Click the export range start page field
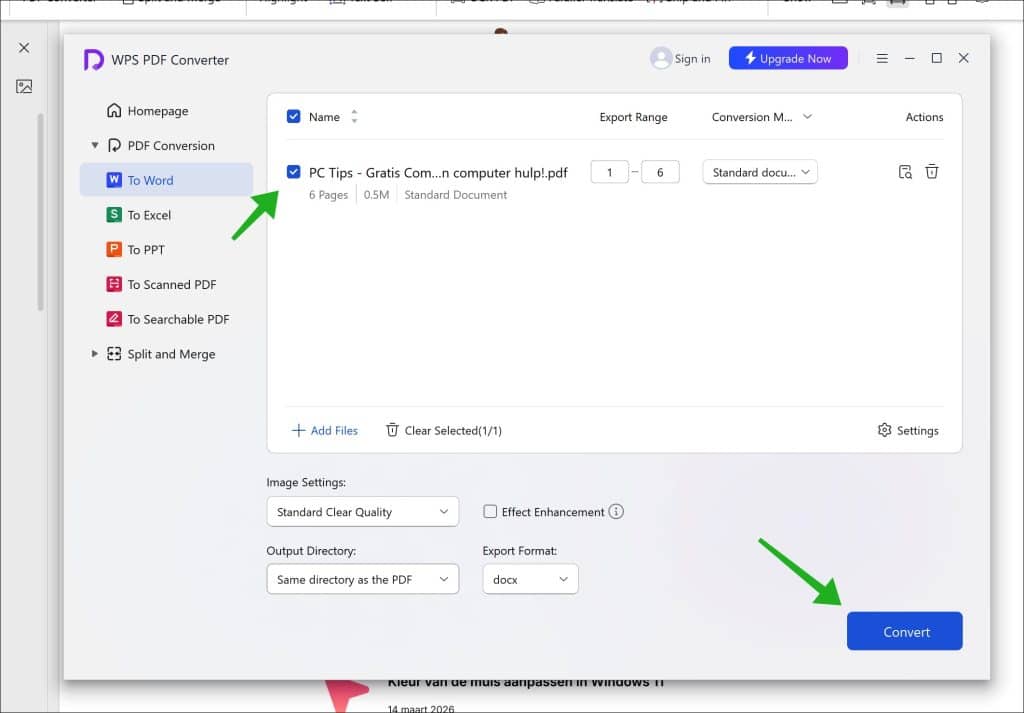 click(x=609, y=171)
